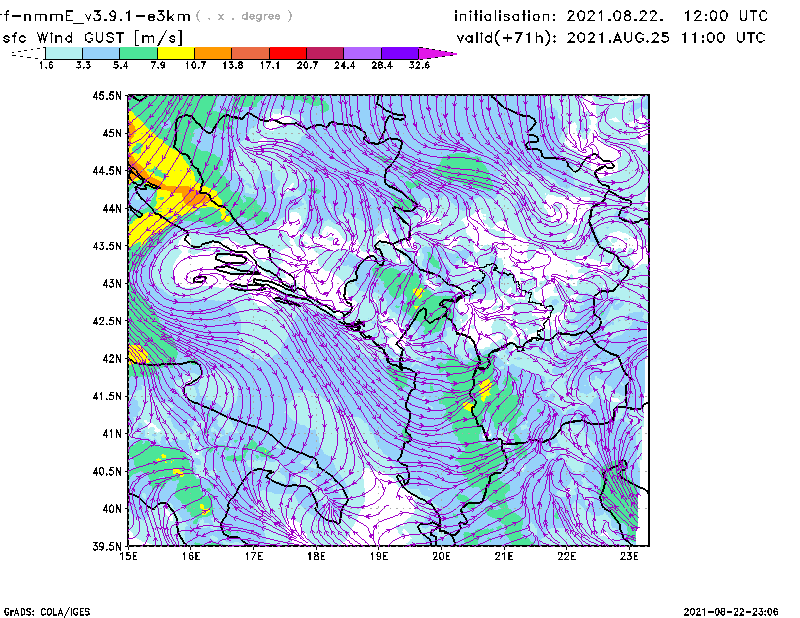Click the orange 10.7–13.8 legend swatch
This screenshot has height=618, width=800.
coord(213,53)
